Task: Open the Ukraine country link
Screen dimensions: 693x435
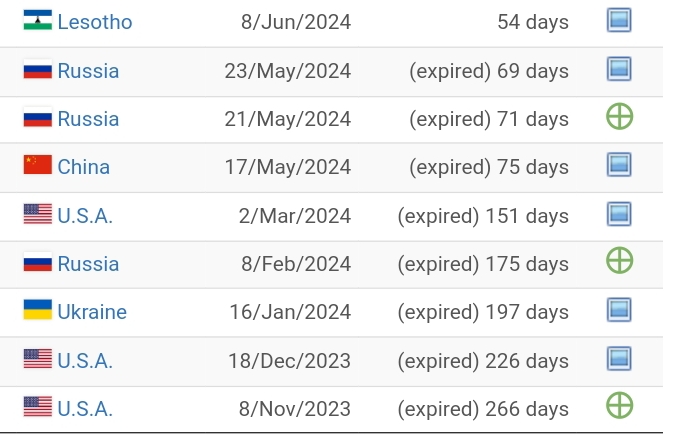Action: (x=92, y=312)
